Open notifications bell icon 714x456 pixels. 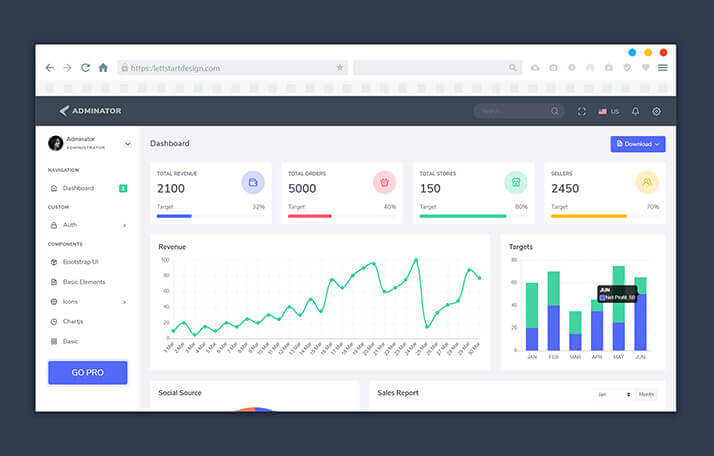click(x=635, y=112)
